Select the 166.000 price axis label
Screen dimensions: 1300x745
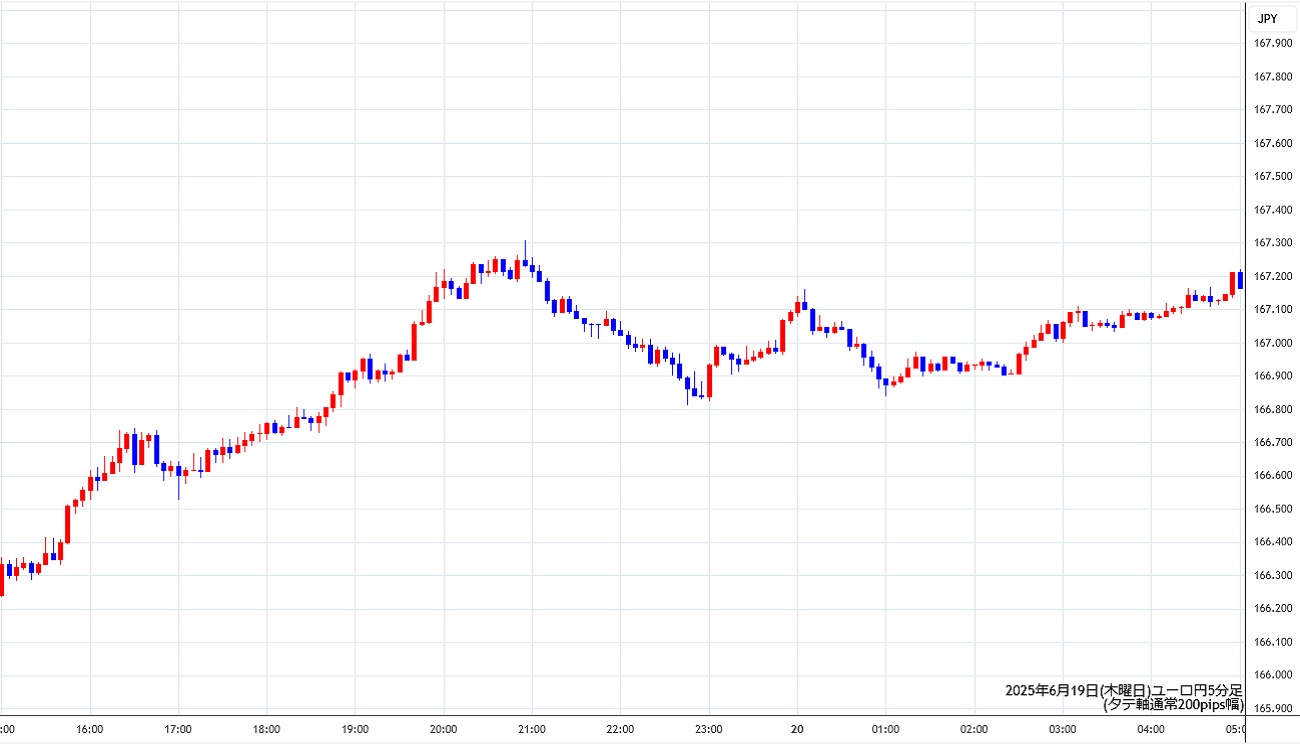(x=1273, y=675)
